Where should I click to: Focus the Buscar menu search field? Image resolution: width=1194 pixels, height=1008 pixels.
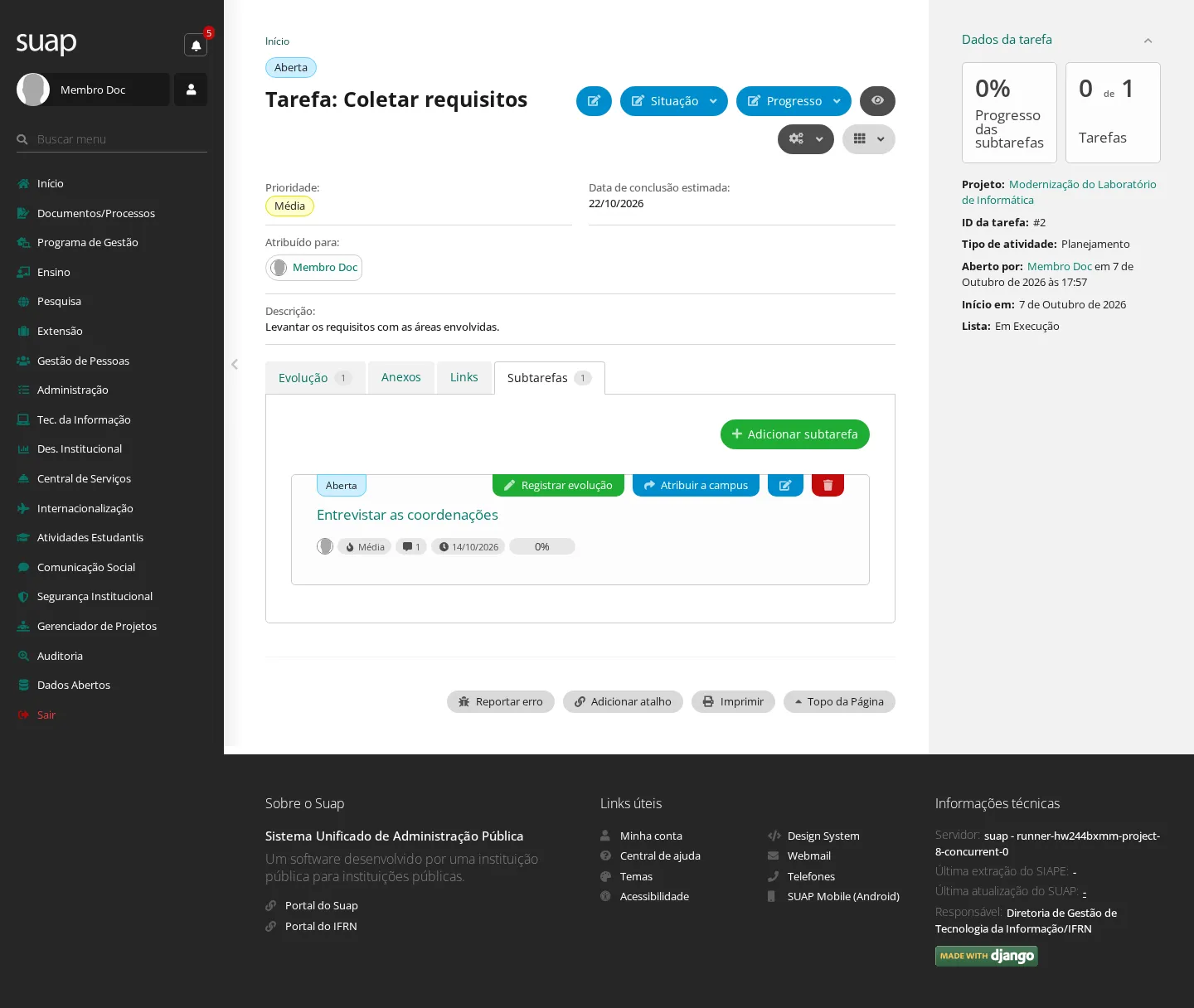pos(112,139)
